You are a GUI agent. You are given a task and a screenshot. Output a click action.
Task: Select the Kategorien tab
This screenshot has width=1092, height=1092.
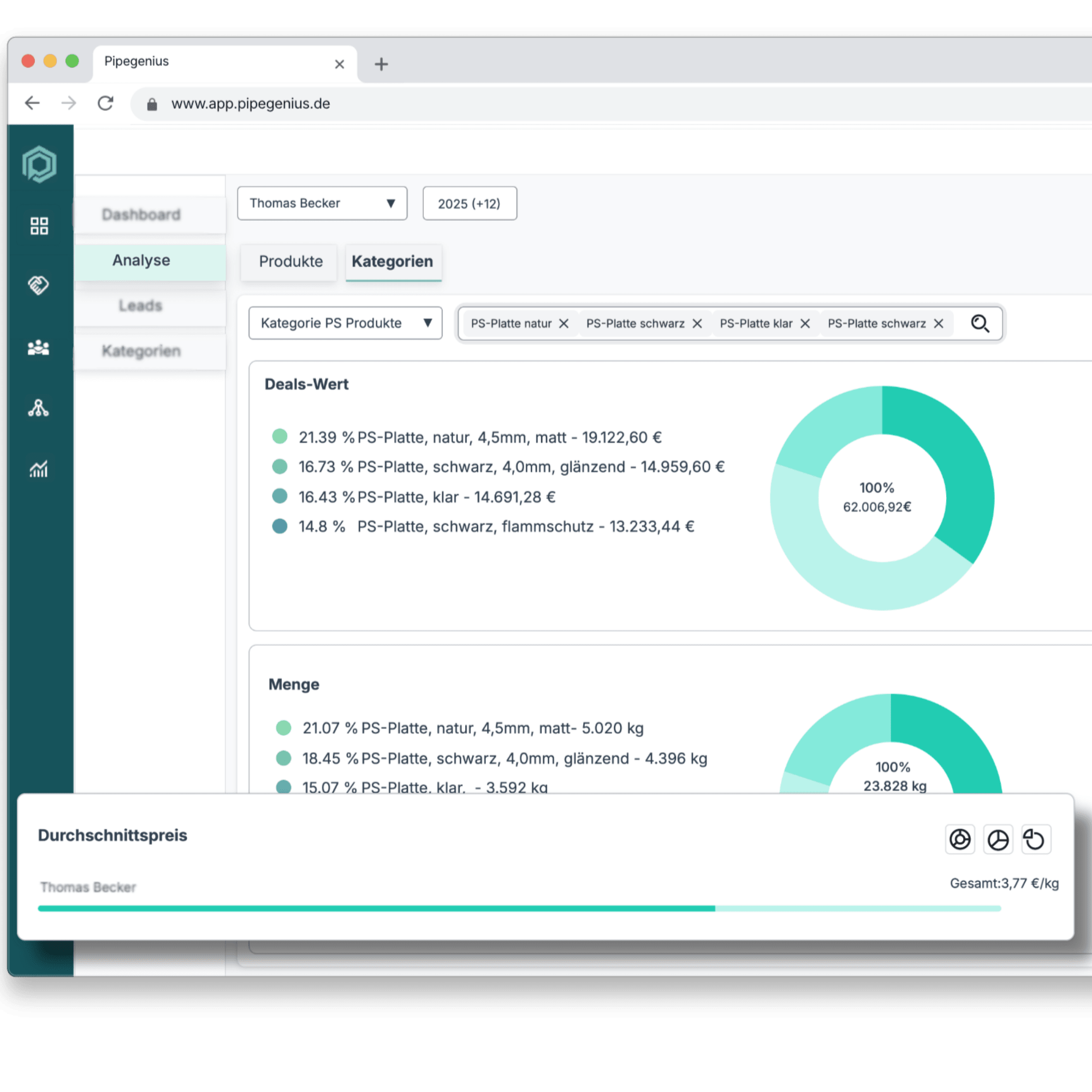click(x=392, y=262)
